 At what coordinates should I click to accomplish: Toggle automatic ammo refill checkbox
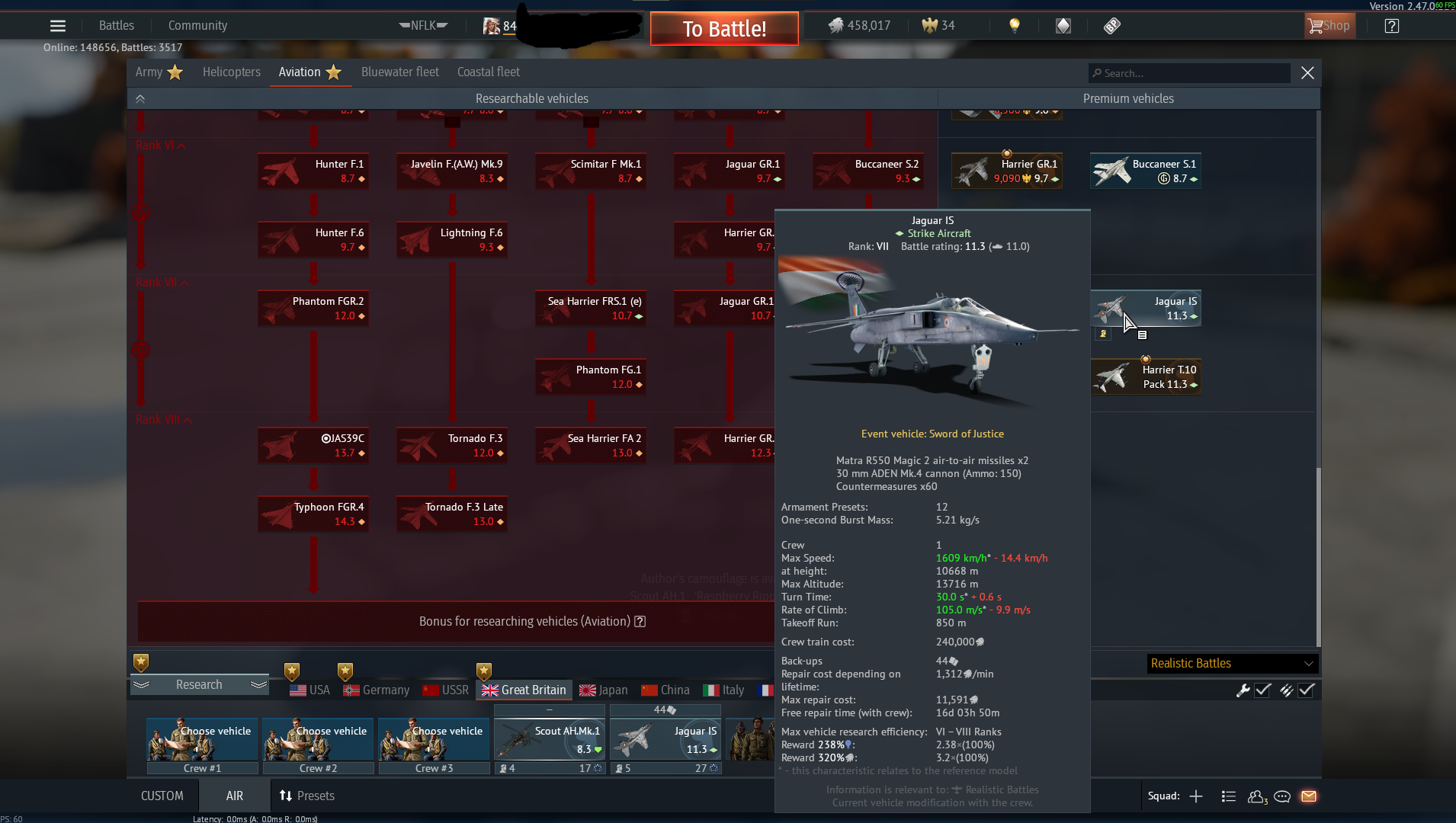[x=1307, y=690]
